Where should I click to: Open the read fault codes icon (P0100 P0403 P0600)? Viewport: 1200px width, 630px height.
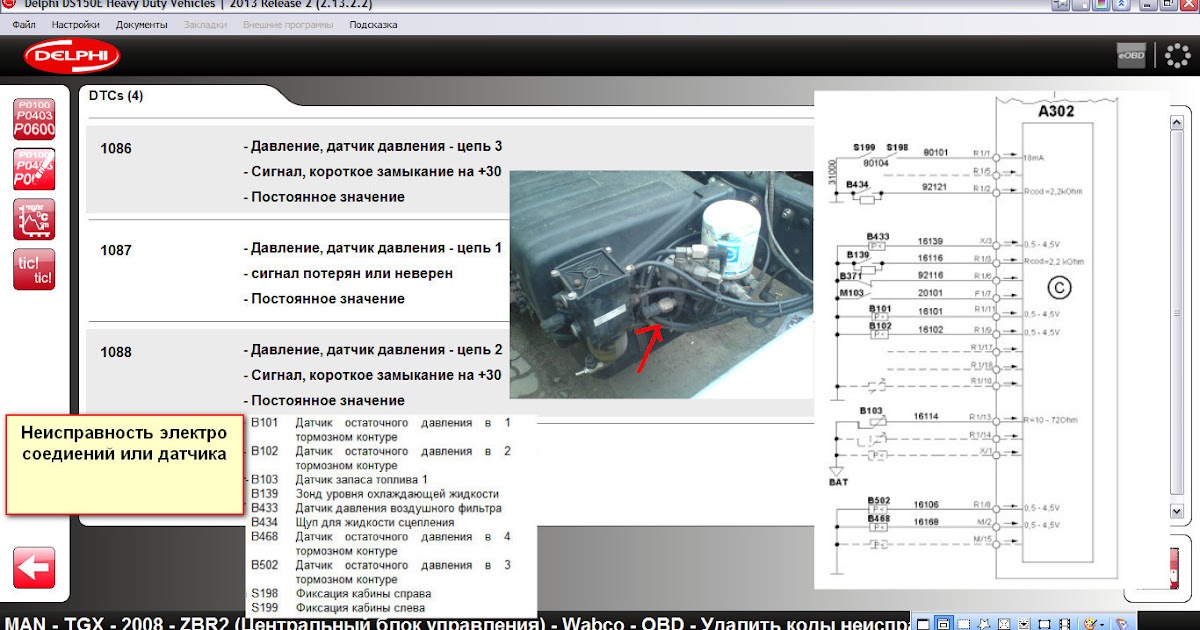pyautogui.click(x=34, y=118)
